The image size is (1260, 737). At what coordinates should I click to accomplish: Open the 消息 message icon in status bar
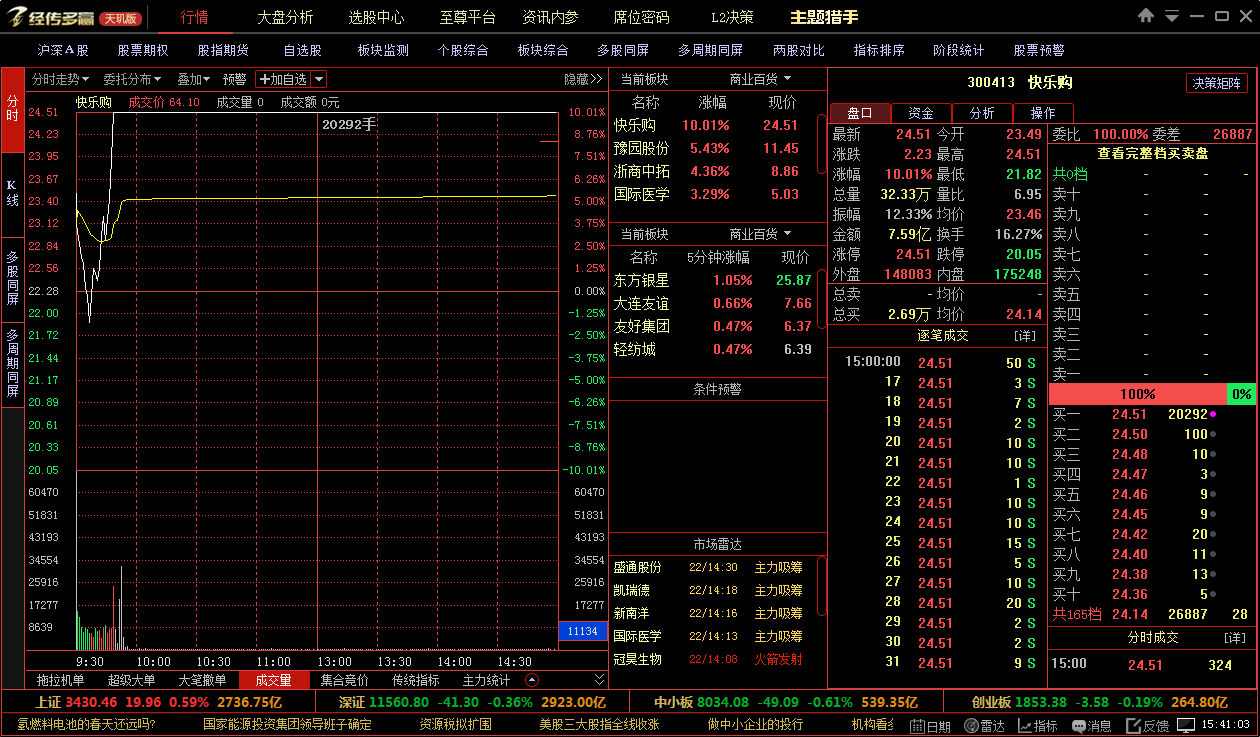point(1092,726)
